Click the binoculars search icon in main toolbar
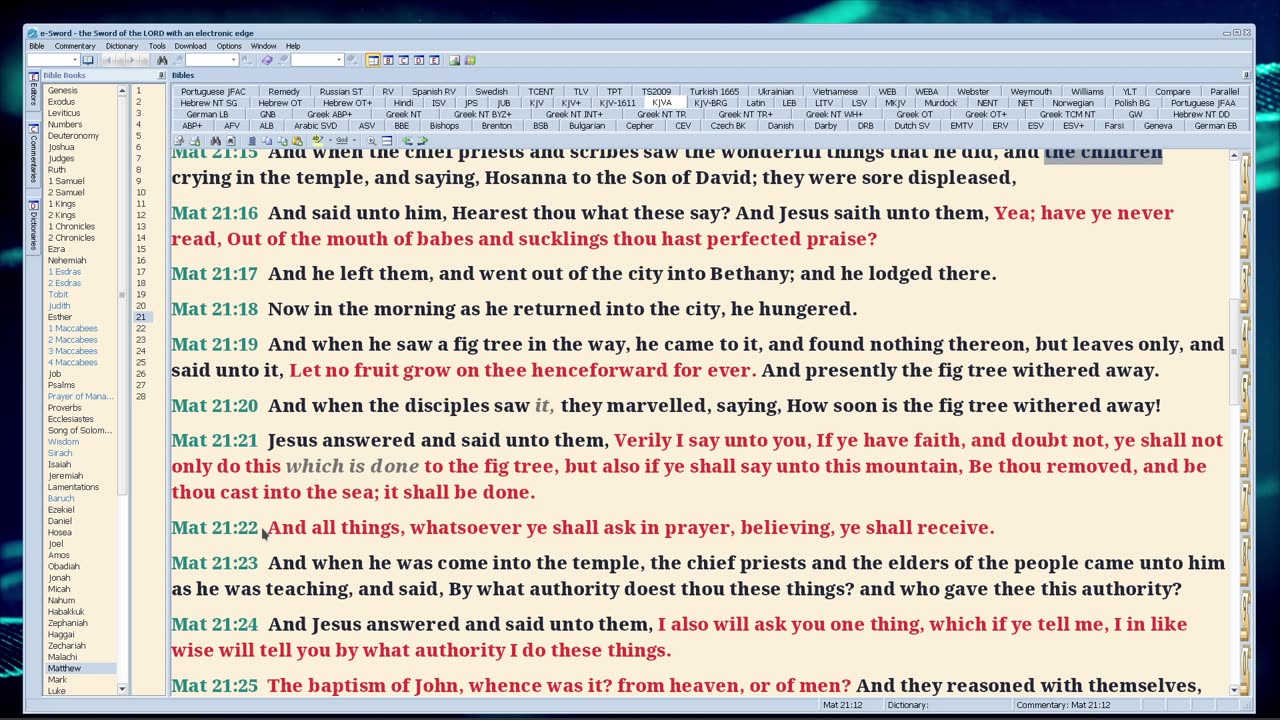 click(161, 60)
